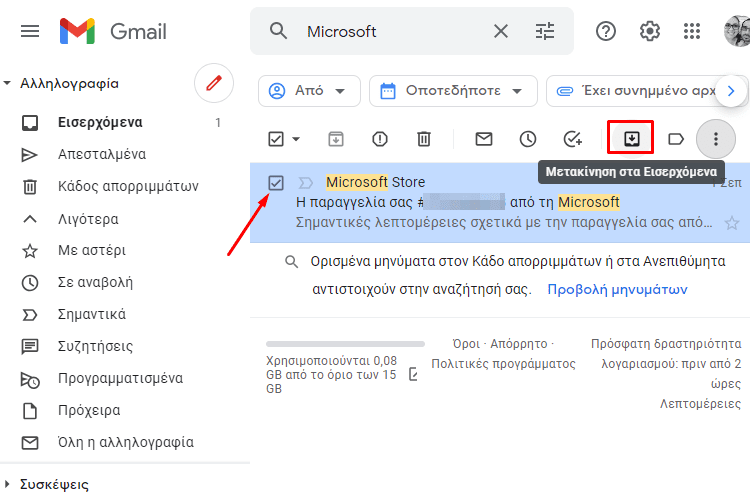Click the Πολιτικές προγράμματος link
Viewport: 750px width, 500px height.
[503, 364]
